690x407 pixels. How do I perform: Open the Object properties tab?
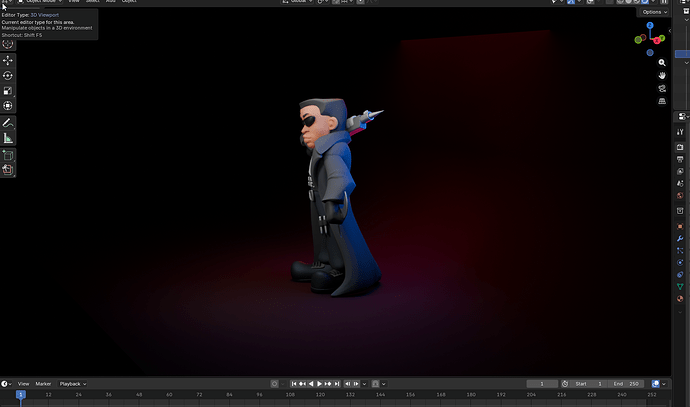tap(680, 226)
